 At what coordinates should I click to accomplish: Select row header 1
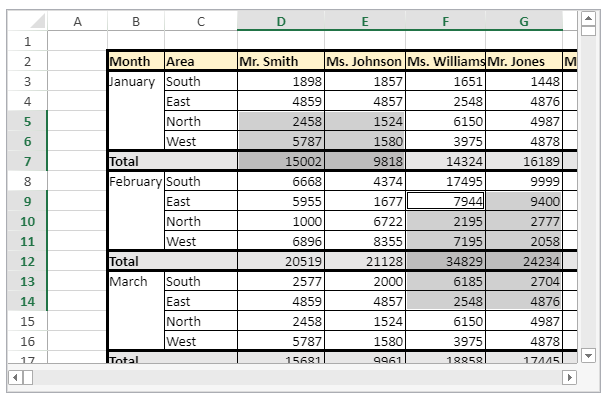[27, 41]
